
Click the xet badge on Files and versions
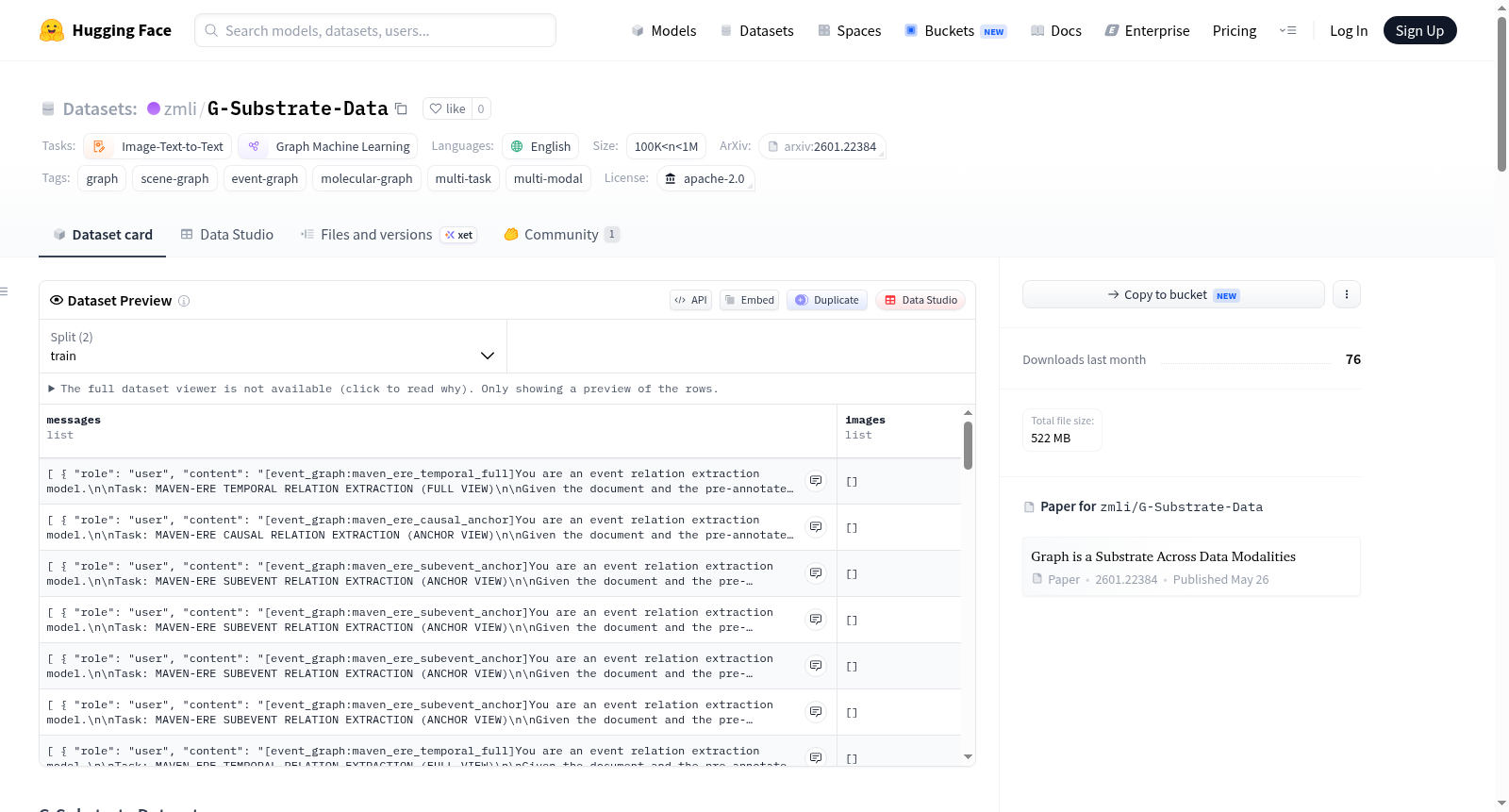click(x=459, y=235)
